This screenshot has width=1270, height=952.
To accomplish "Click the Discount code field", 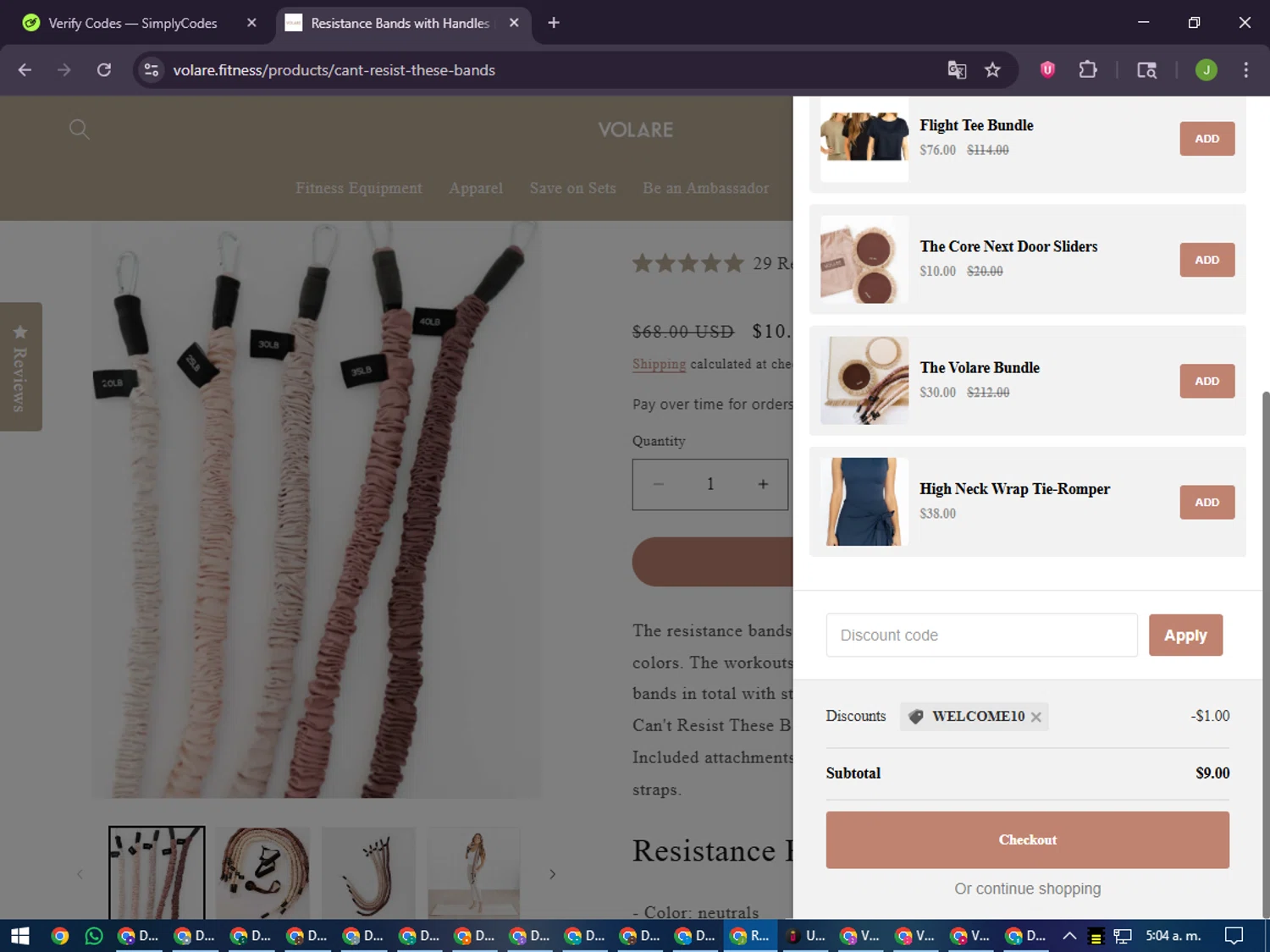I will (981, 635).
